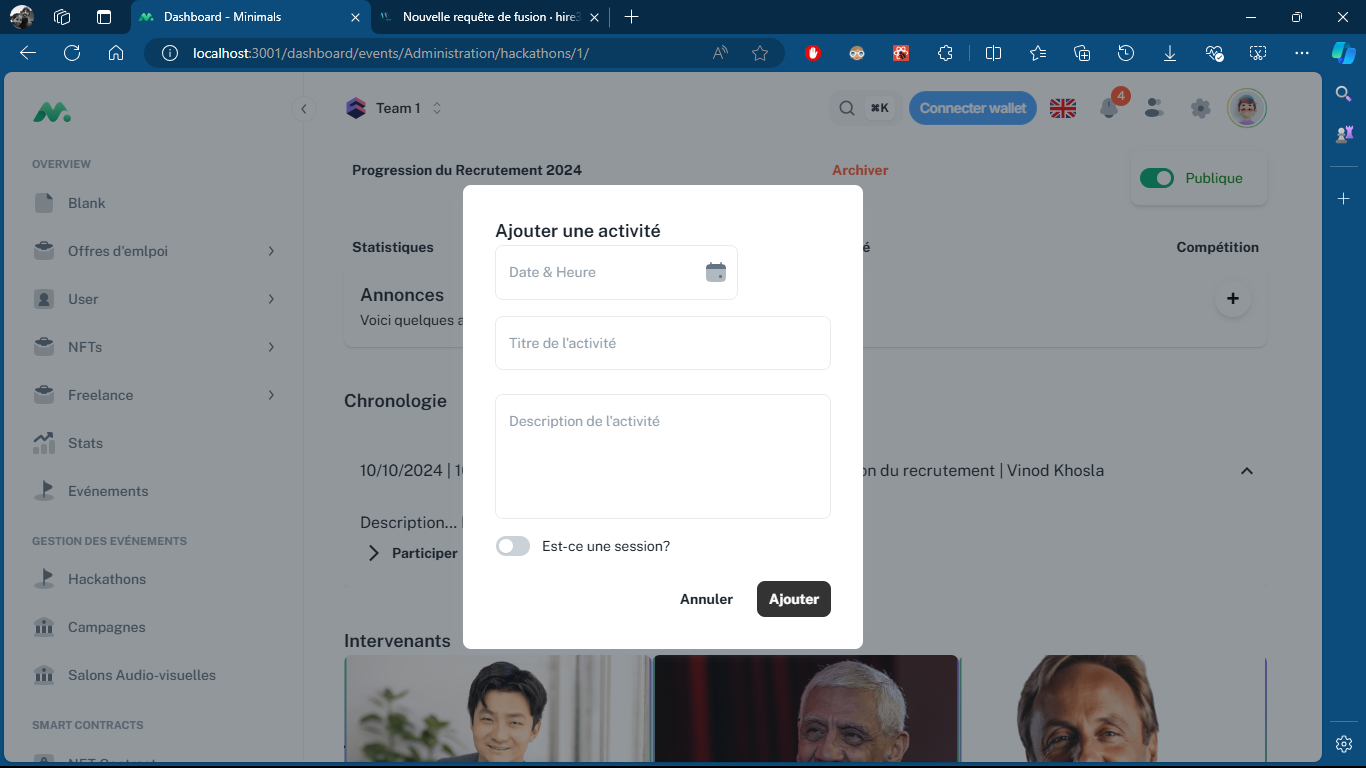The height and width of the screenshot is (768, 1366).
Task: Confirm with the Ajouter button
Action: point(794,599)
